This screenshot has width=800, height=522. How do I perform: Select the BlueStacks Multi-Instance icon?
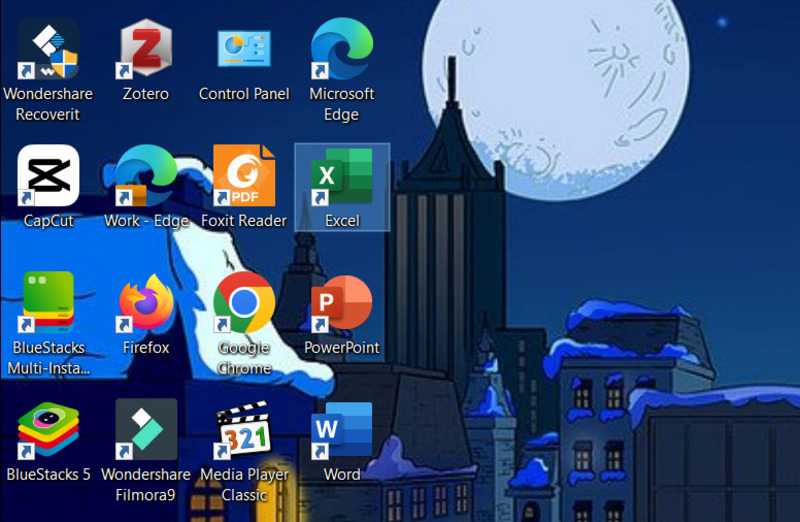(48, 303)
